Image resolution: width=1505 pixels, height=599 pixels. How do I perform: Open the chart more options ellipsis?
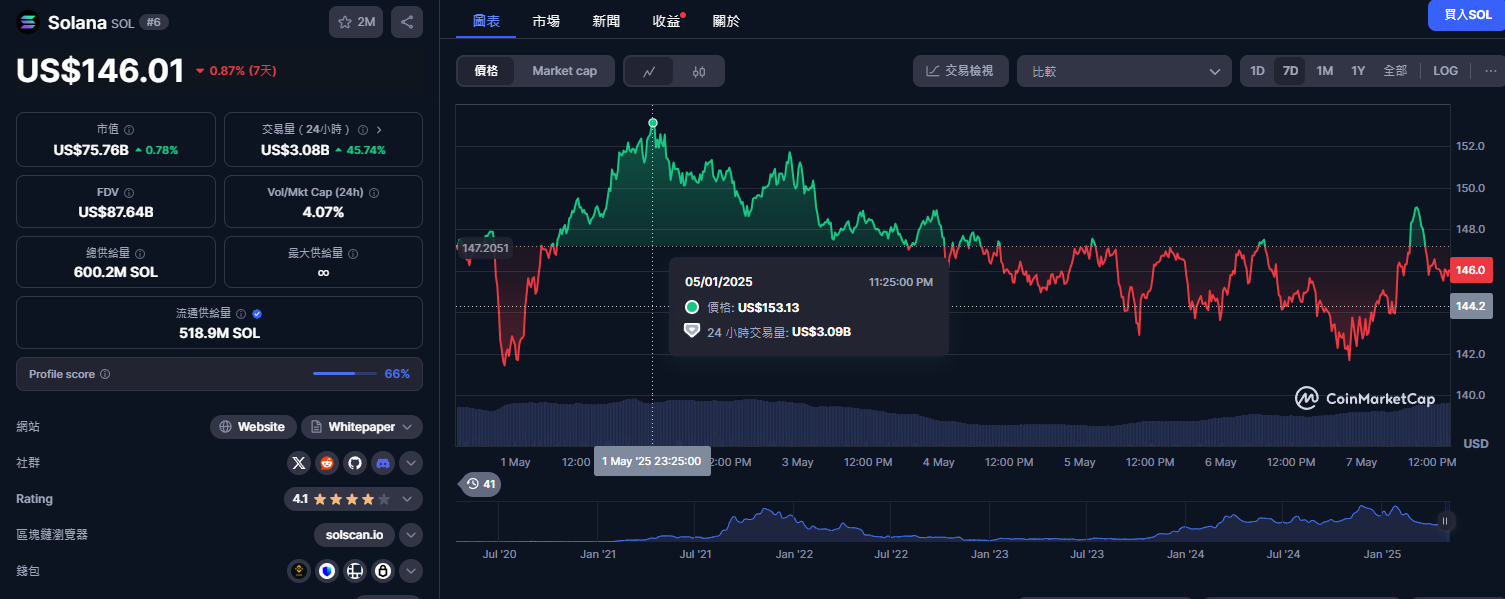(1491, 71)
